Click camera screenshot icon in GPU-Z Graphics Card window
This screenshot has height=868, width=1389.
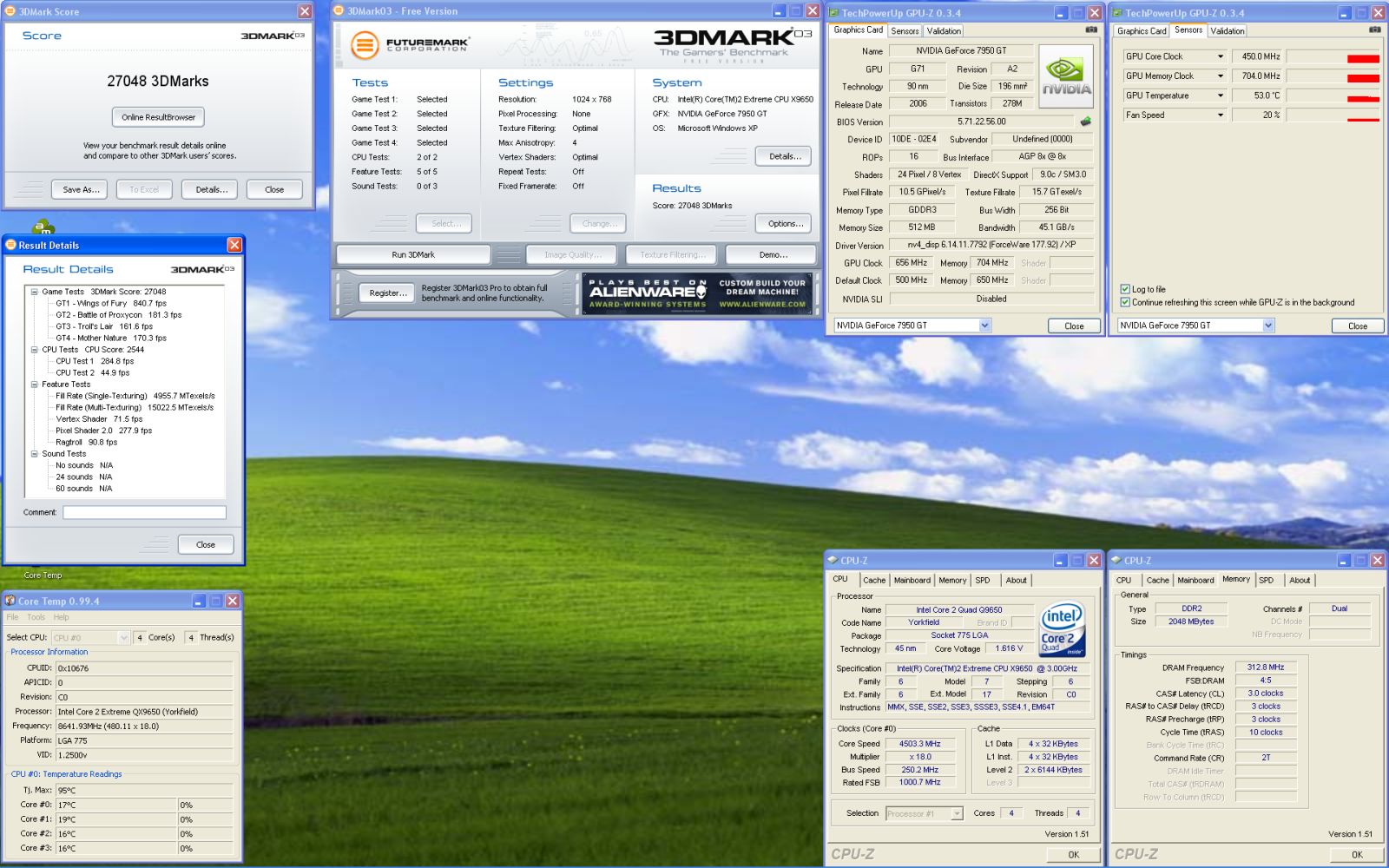point(1091,30)
